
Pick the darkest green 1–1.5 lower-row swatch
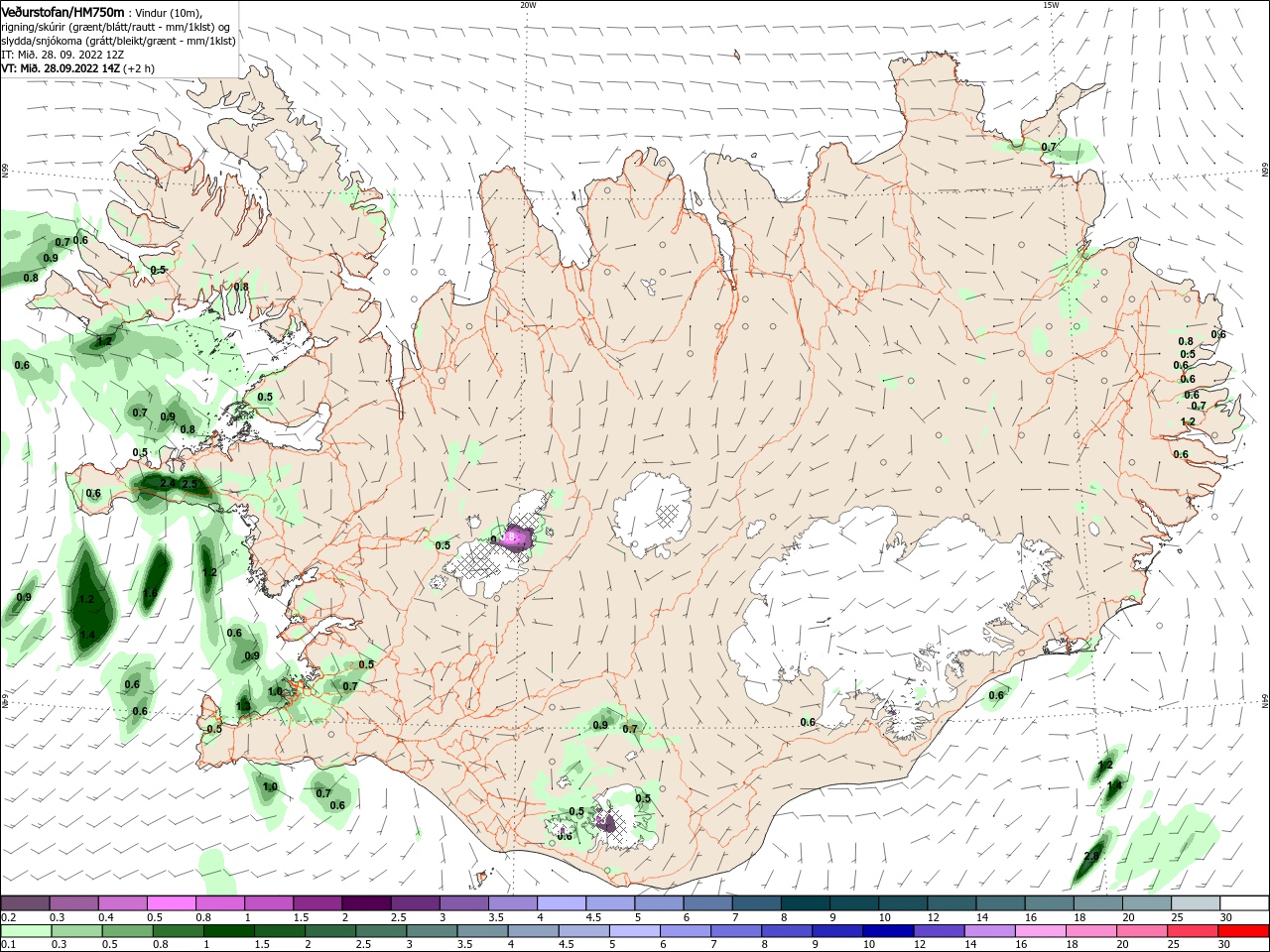coord(228,931)
